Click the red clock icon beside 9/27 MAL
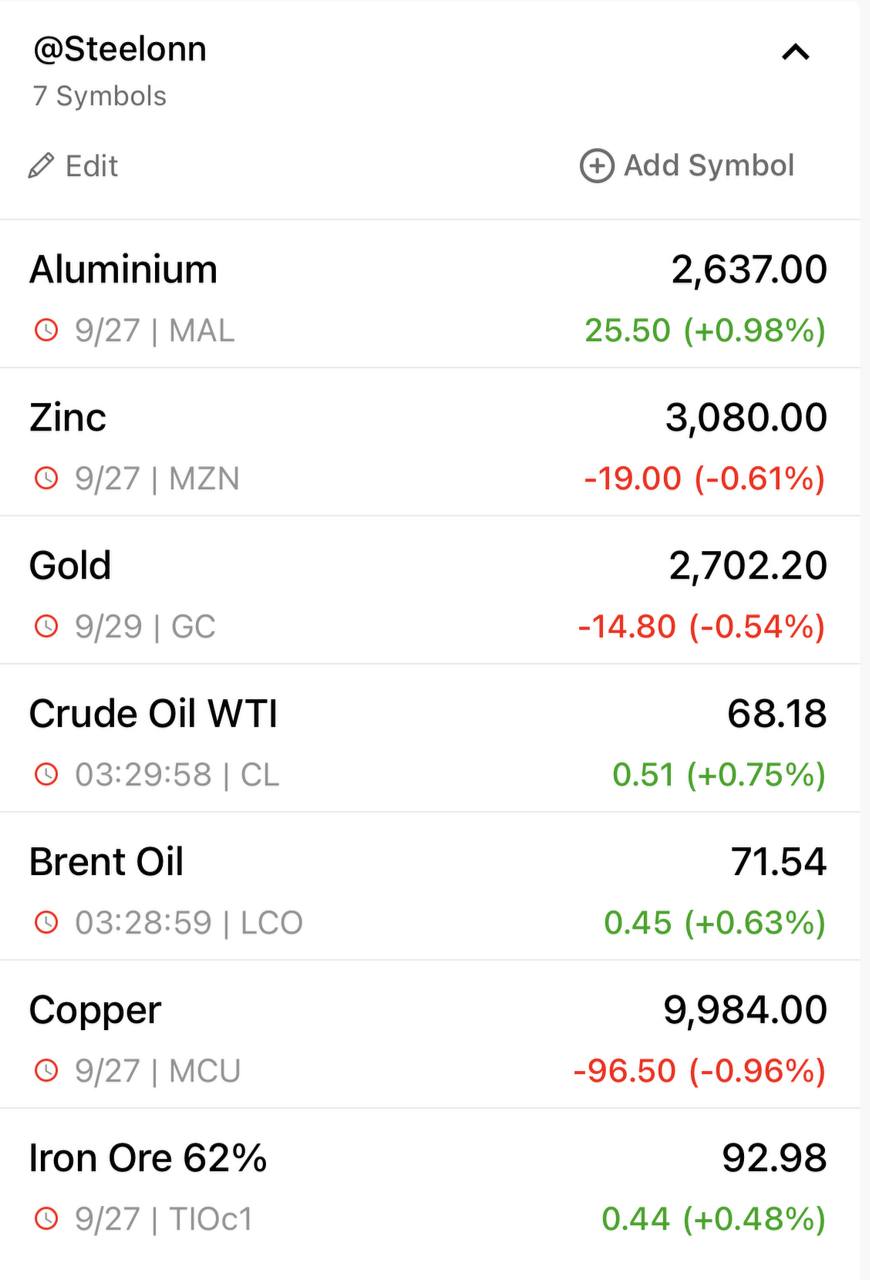The image size is (870, 1280). click(x=46, y=330)
